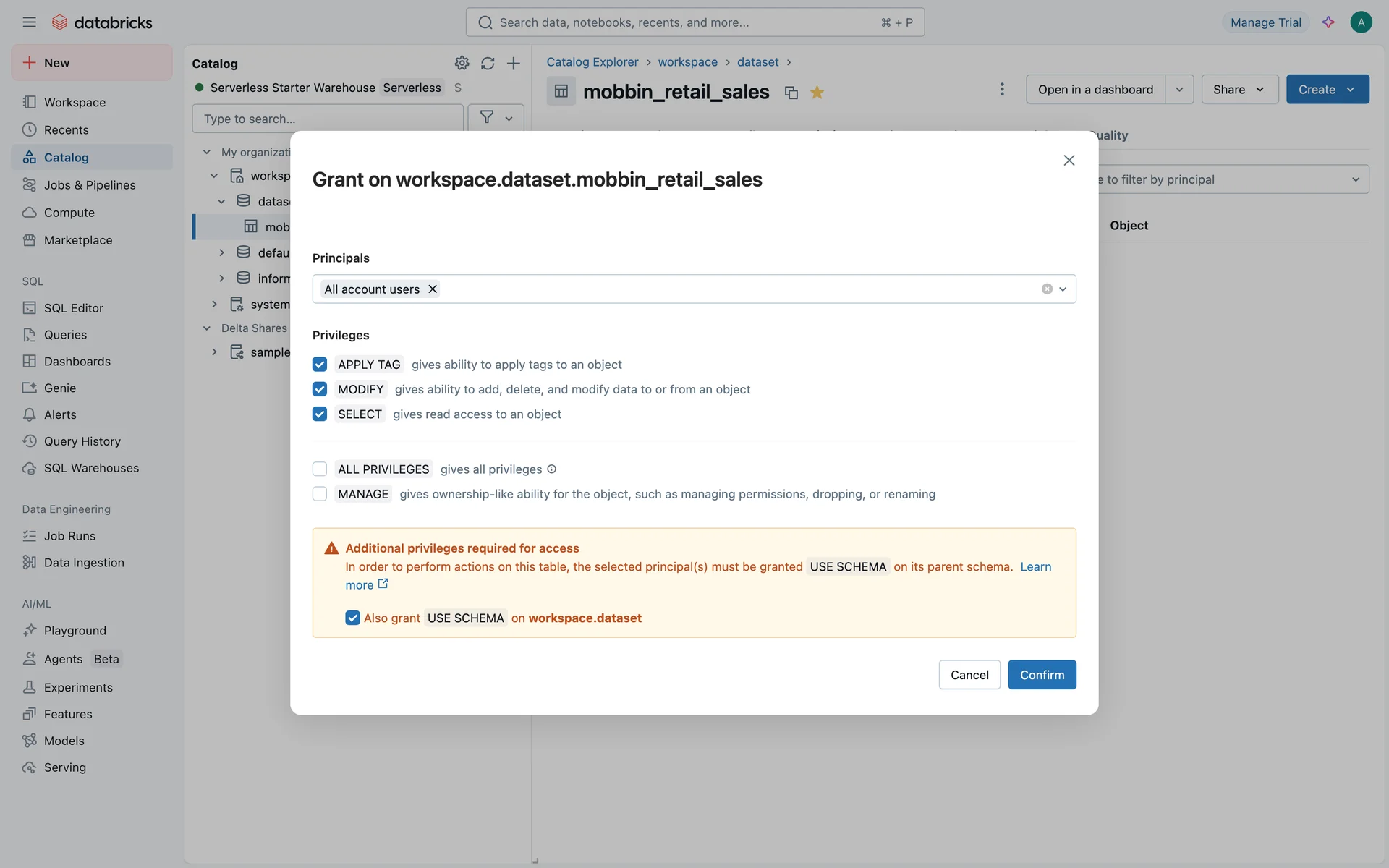Refresh the catalog tree
The width and height of the screenshot is (1389, 868).
click(488, 64)
